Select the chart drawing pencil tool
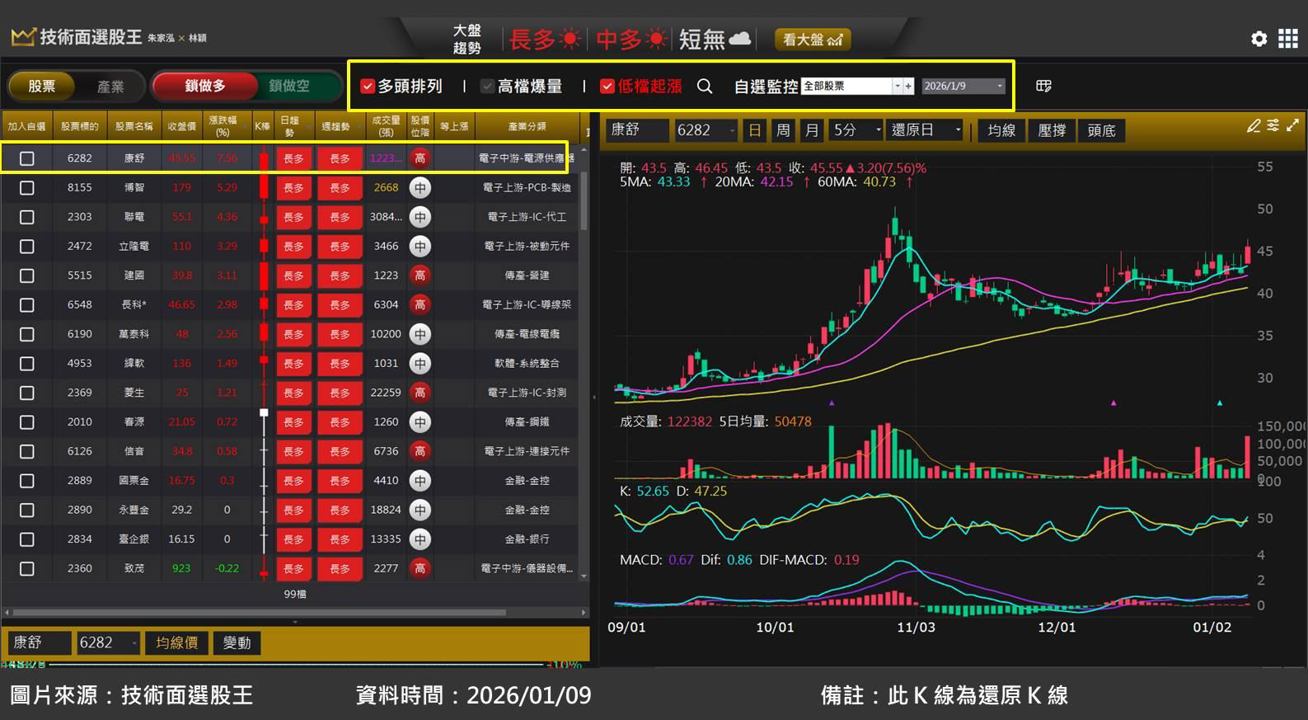This screenshot has width=1308, height=720. (x=1254, y=126)
